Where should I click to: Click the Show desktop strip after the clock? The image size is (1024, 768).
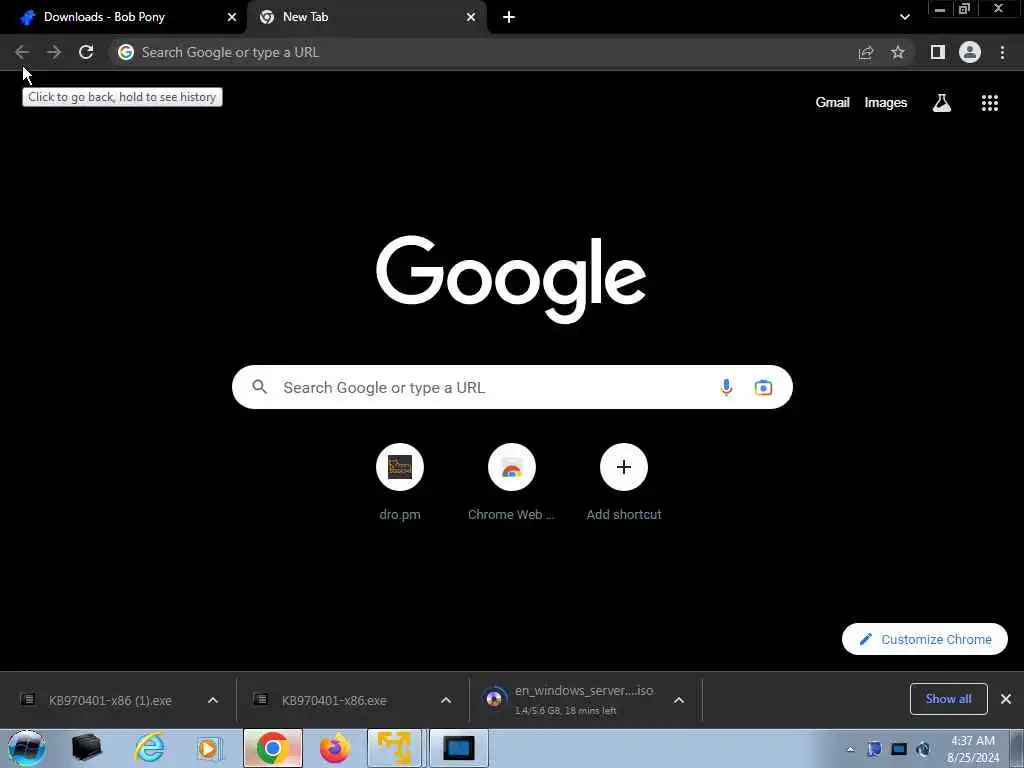coord(1017,749)
